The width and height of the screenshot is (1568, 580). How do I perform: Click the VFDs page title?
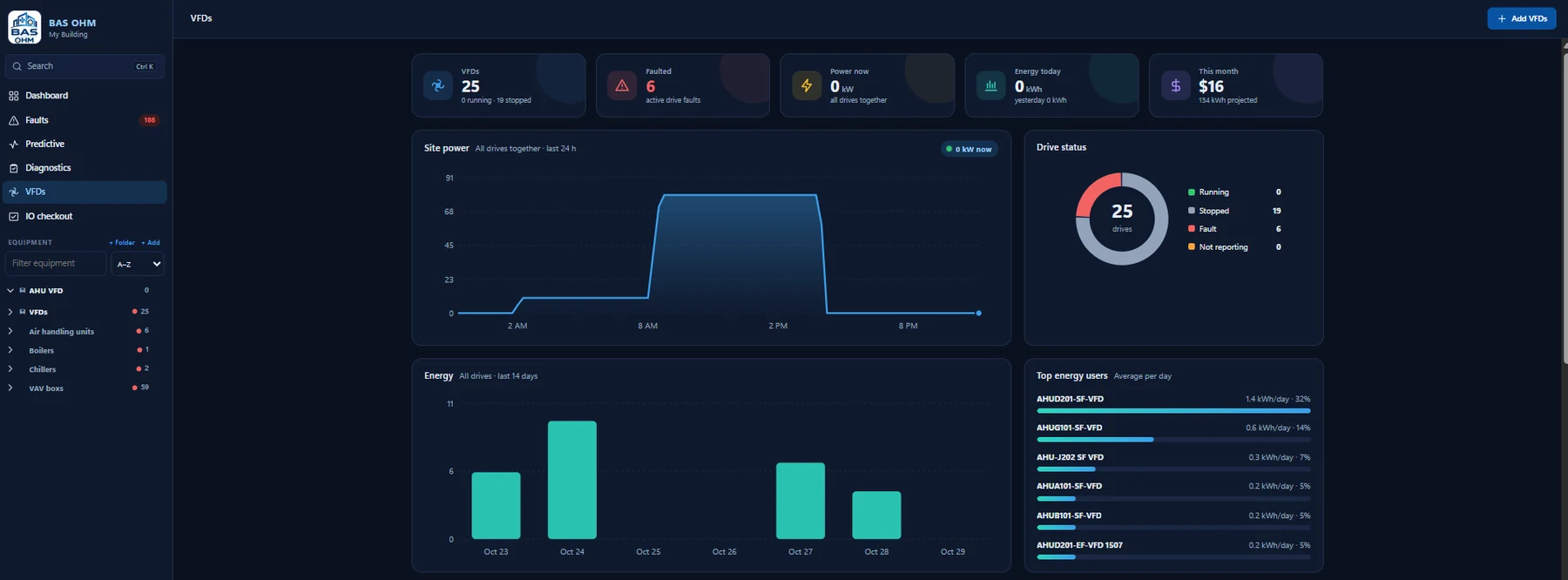(x=201, y=18)
